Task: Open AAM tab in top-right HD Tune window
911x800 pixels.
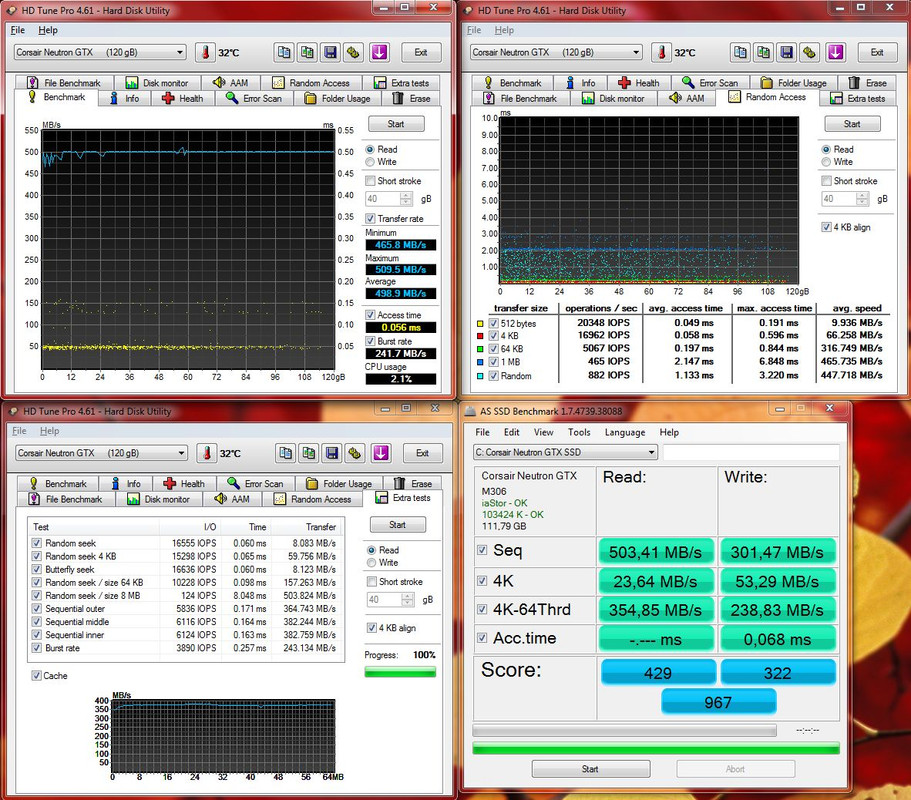Action: pos(687,98)
